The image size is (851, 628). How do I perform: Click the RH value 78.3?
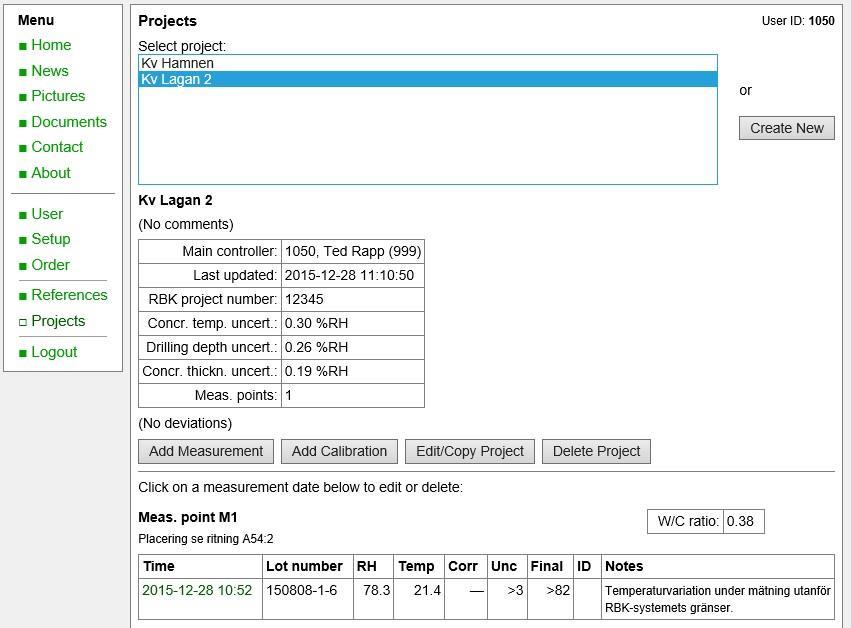coord(377,590)
